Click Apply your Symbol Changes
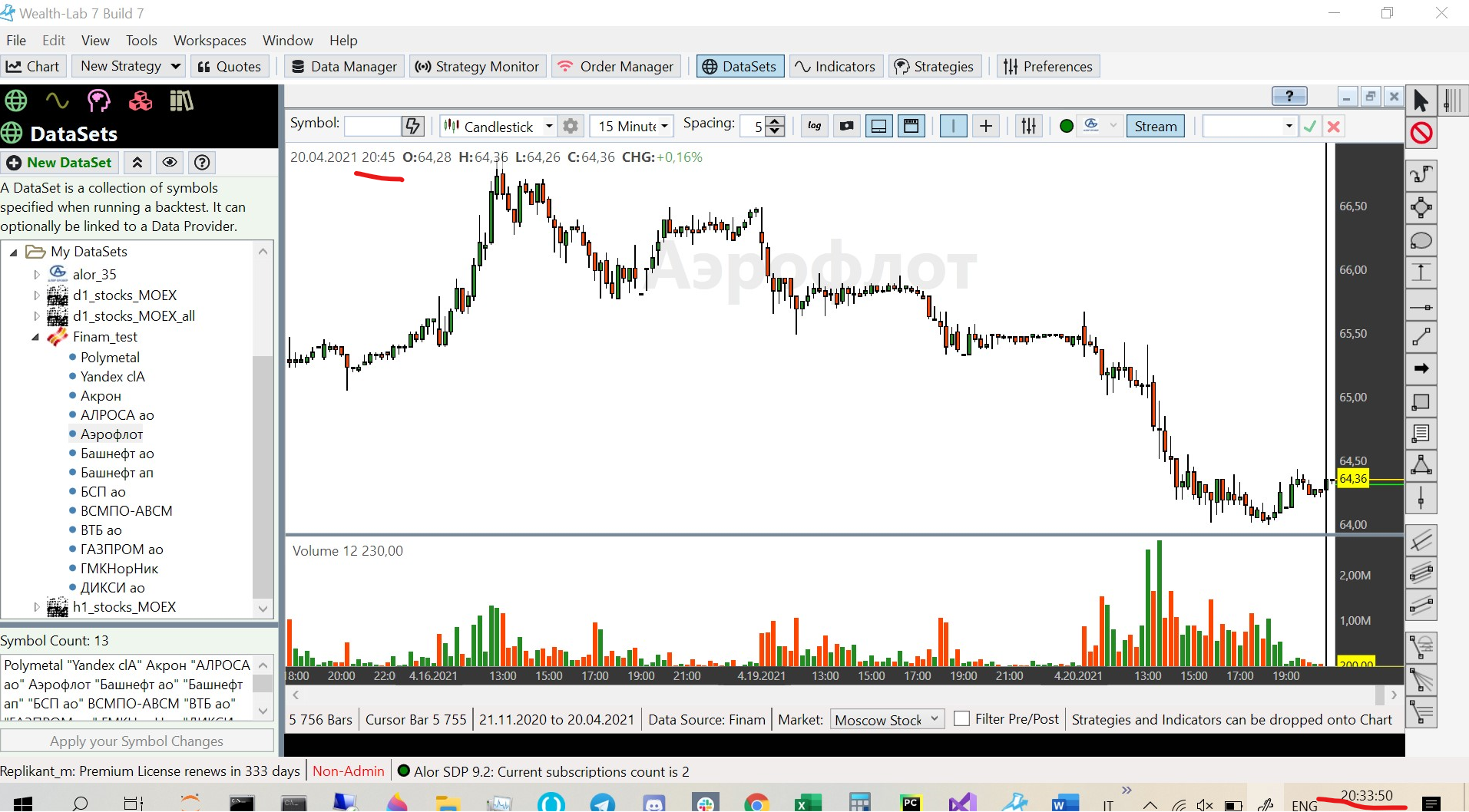 [136, 740]
